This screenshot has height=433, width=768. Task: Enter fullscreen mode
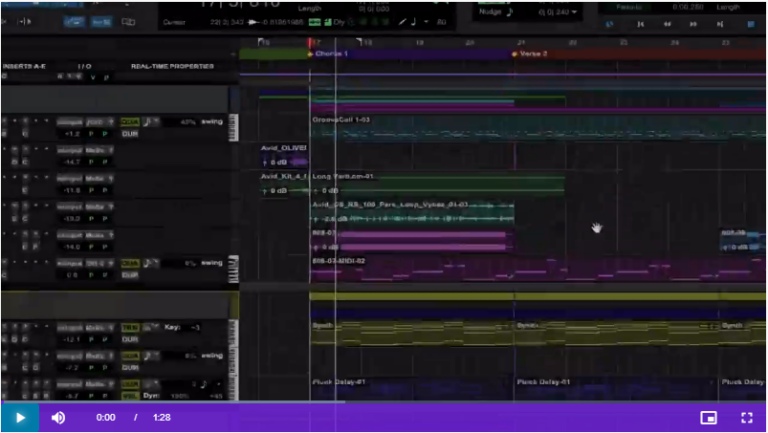[x=746, y=417]
